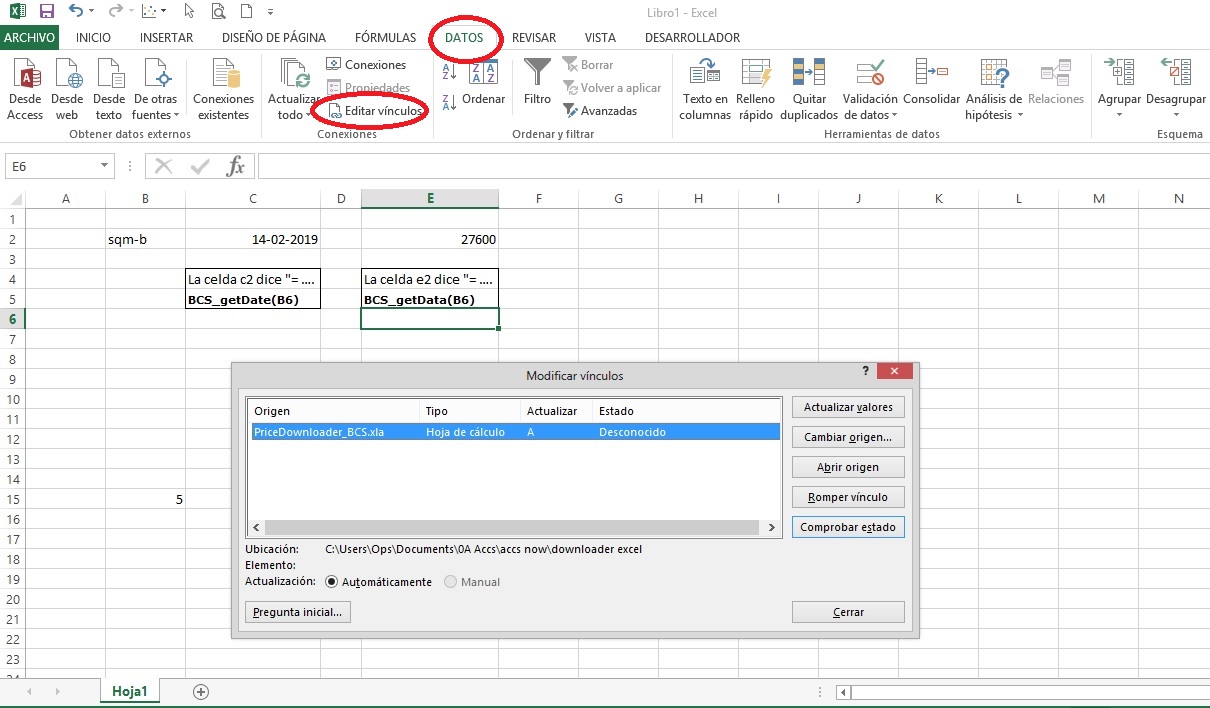Click the Origen column header
Viewport: 1210px width, 708px height.
click(x=335, y=411)
